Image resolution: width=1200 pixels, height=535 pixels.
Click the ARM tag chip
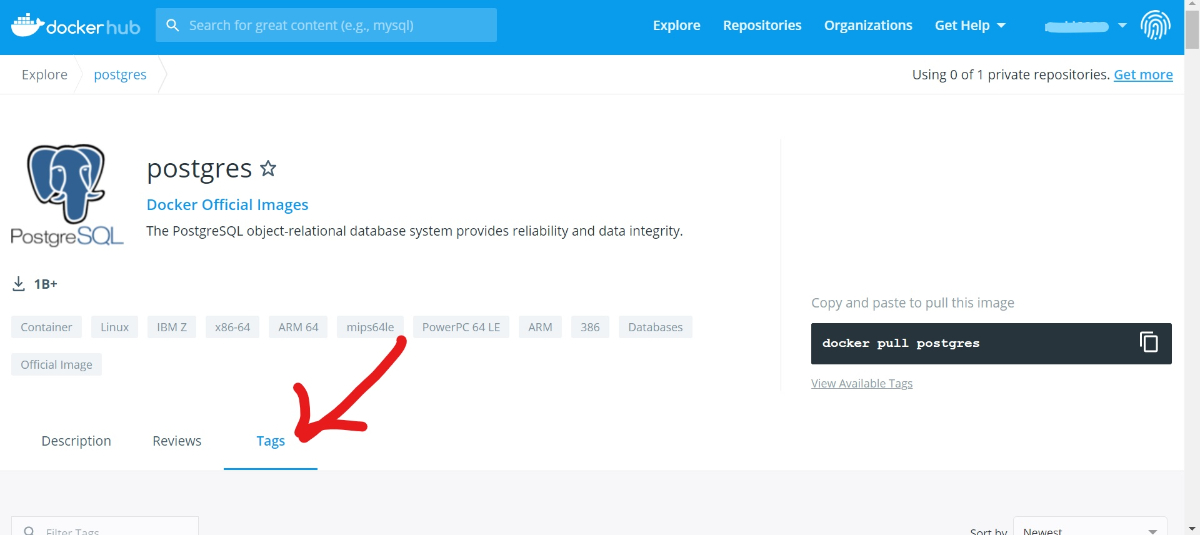[x=540, y=327]
